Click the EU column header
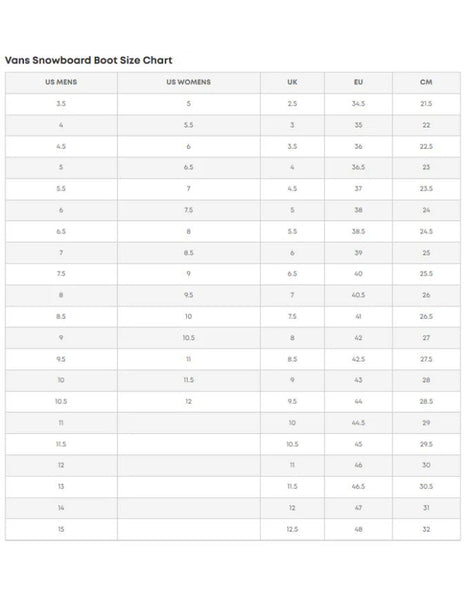469x600 pixels. [x=358, y=82]
